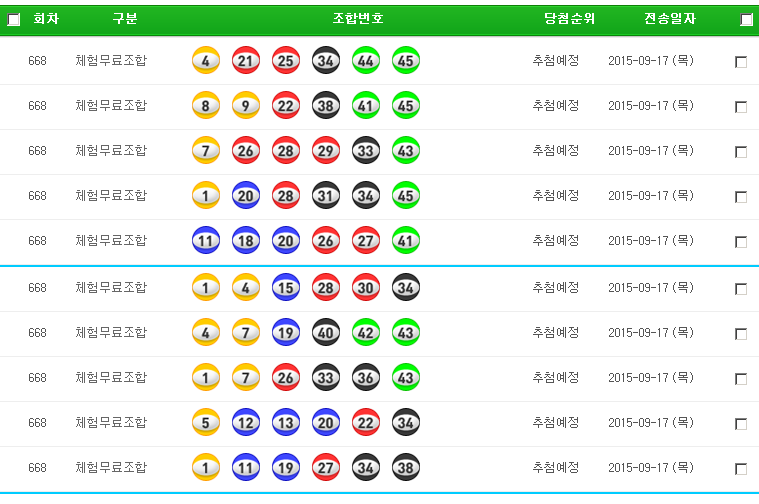Click the red number 21 ball
This screenshot has height=504, width=759.
pos(245,60)
